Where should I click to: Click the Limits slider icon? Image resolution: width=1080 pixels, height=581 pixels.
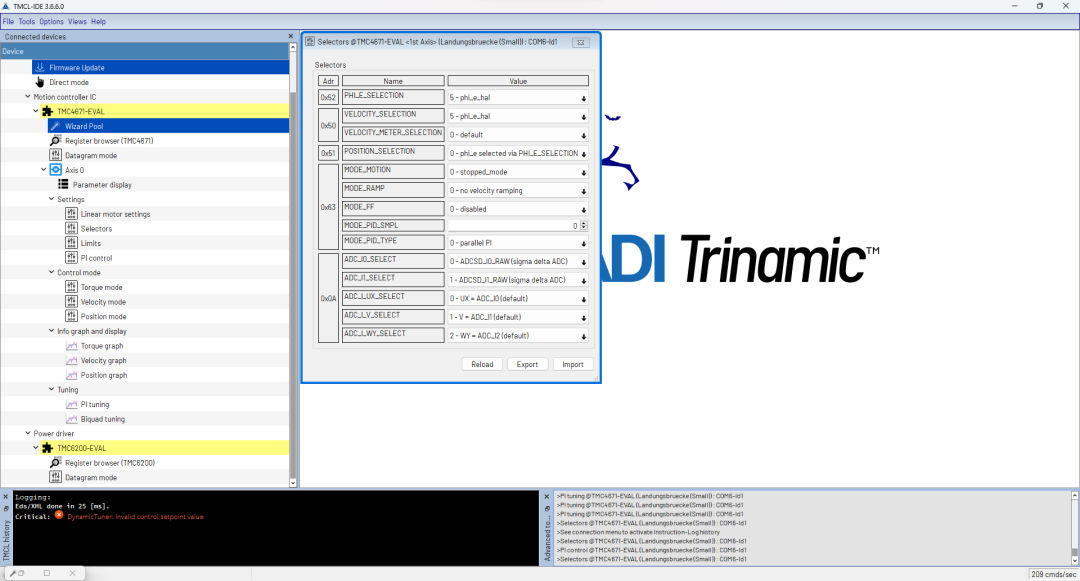click(72, 243)
